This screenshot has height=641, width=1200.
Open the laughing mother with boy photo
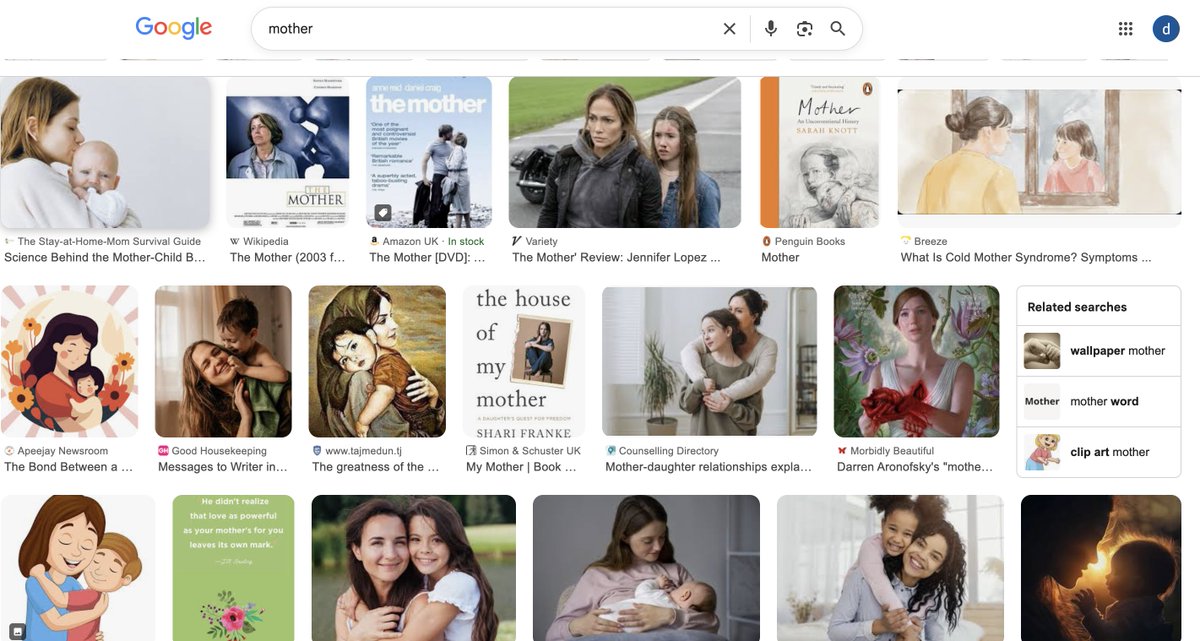(223, 362)
